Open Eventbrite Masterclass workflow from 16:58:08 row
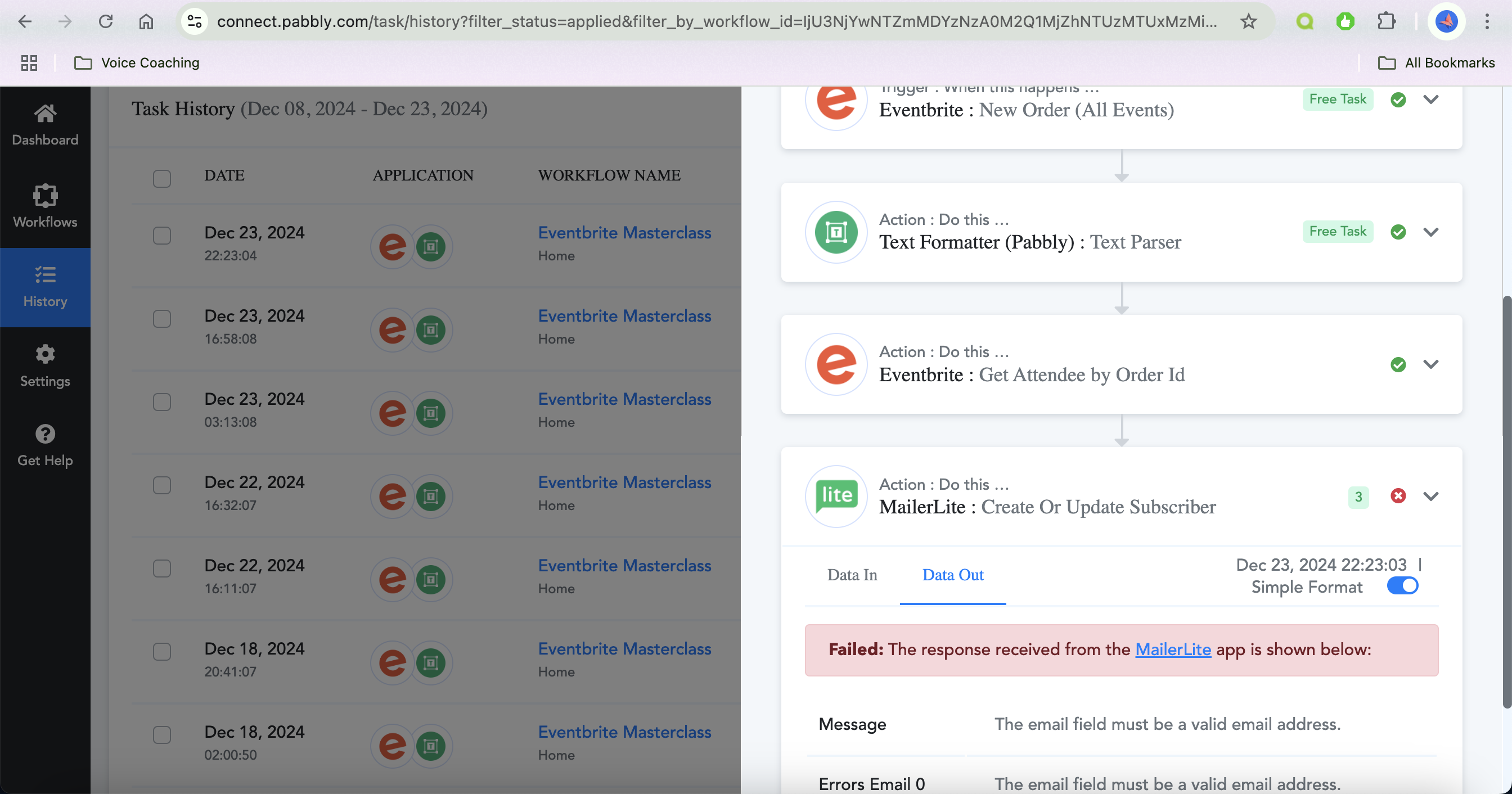The image size is (1512, 794). point(624,317)
